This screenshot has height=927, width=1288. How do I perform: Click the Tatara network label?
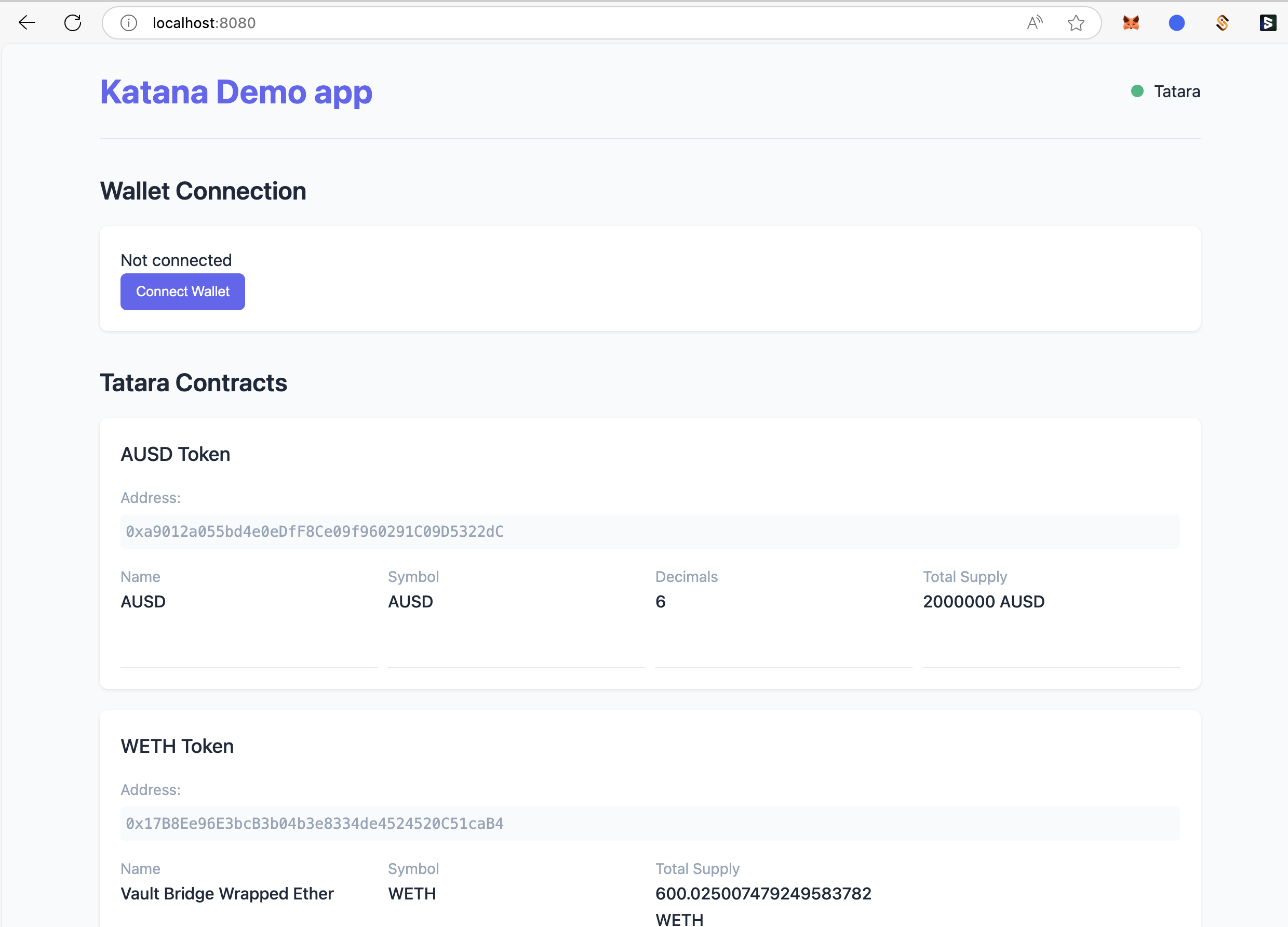click(1176, 91)
